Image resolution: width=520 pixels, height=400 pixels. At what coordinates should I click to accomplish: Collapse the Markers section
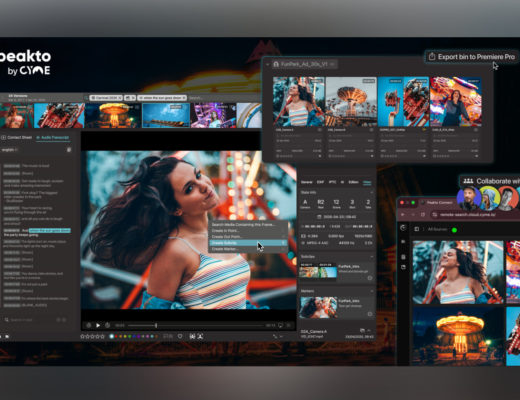(x=371, y=291)
